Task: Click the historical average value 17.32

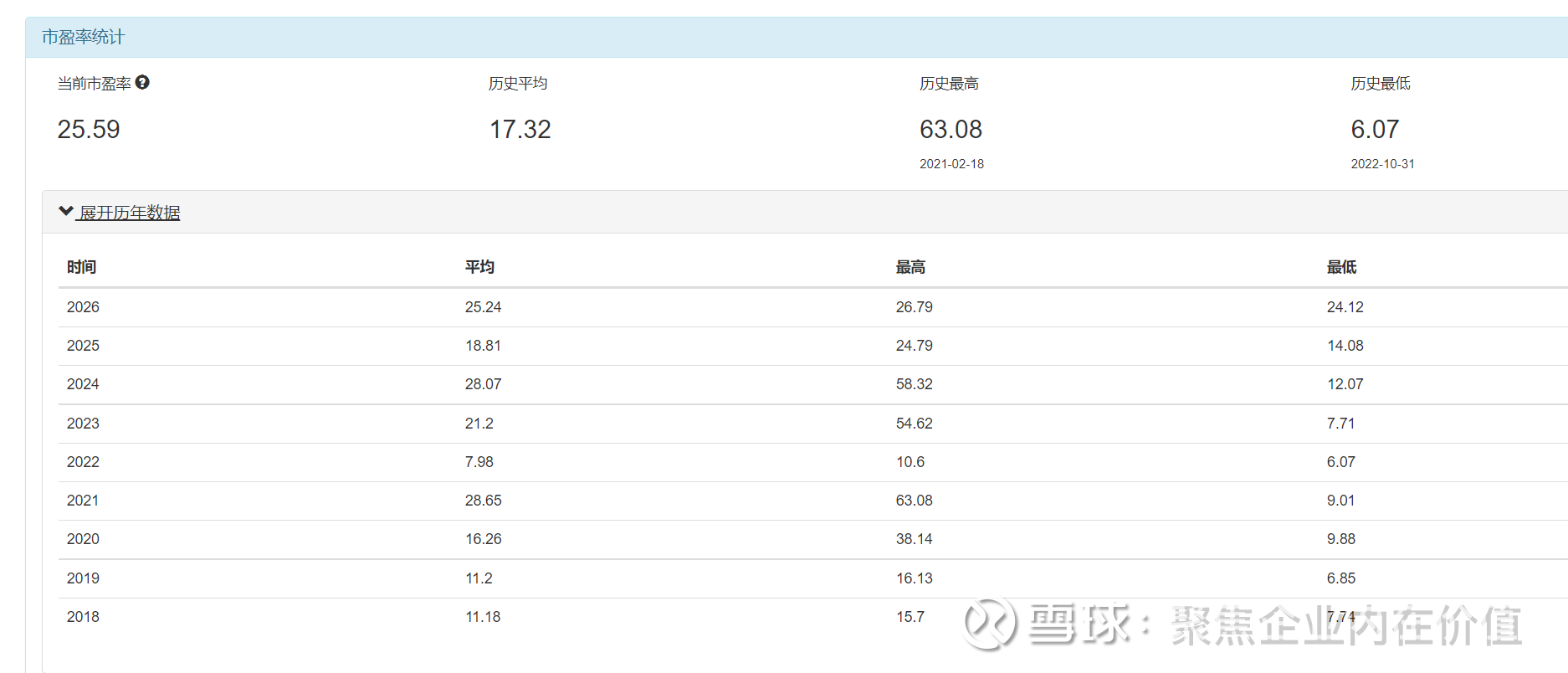Action: click(520, 129)
